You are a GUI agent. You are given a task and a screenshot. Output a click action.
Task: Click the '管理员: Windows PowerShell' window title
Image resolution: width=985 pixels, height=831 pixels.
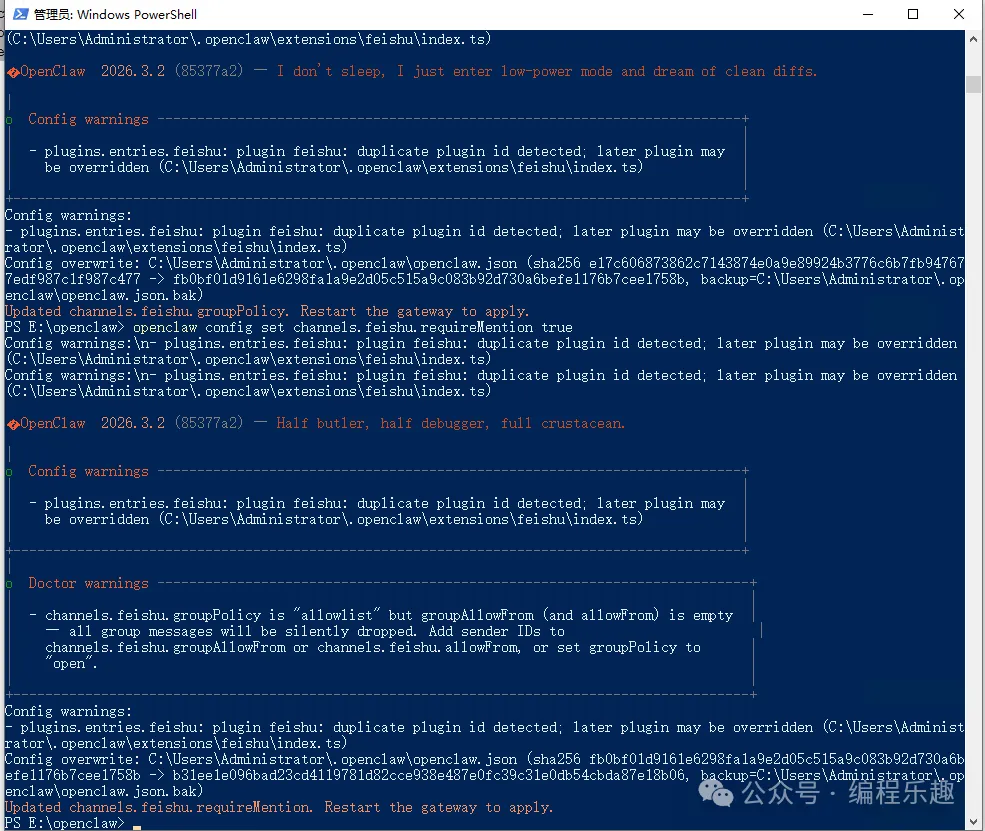tap(115, 14)
